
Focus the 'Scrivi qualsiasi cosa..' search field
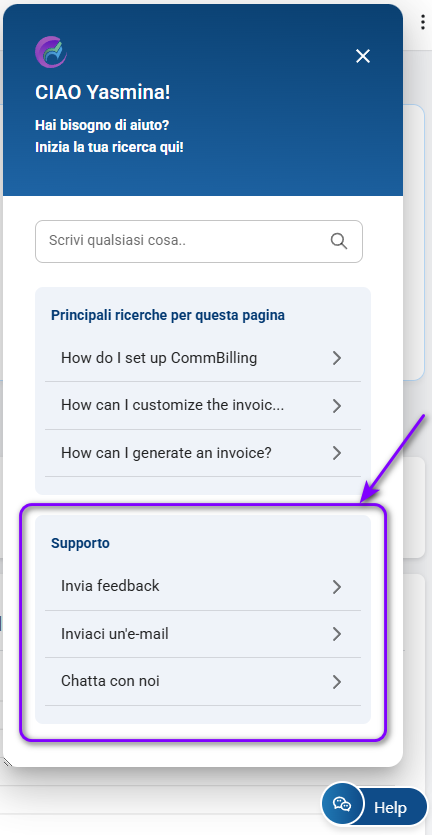(199, 241)
